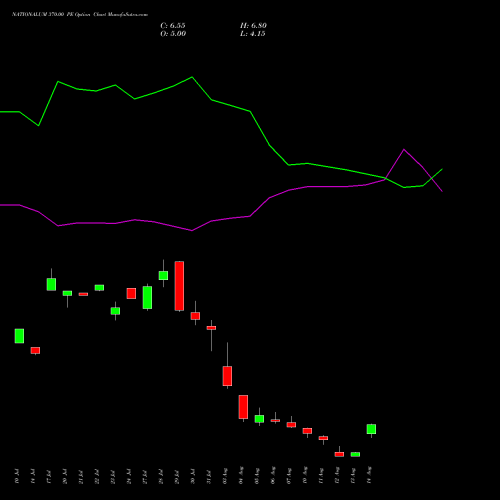Click the 14 Aug date label

click(x=369, y=476)
